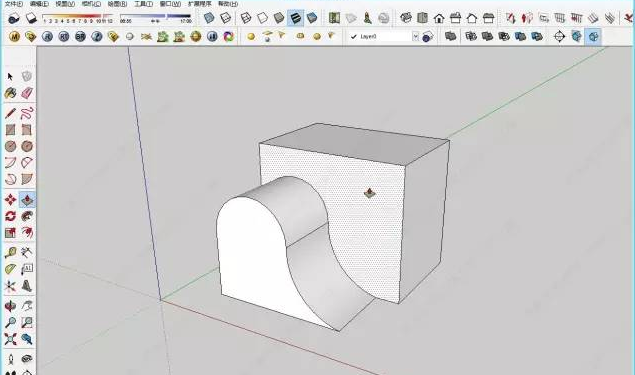Open the 窗口(W) Window menu
Image resolution: width=635 pixels, height=375 pixels.
pos(170,4)
